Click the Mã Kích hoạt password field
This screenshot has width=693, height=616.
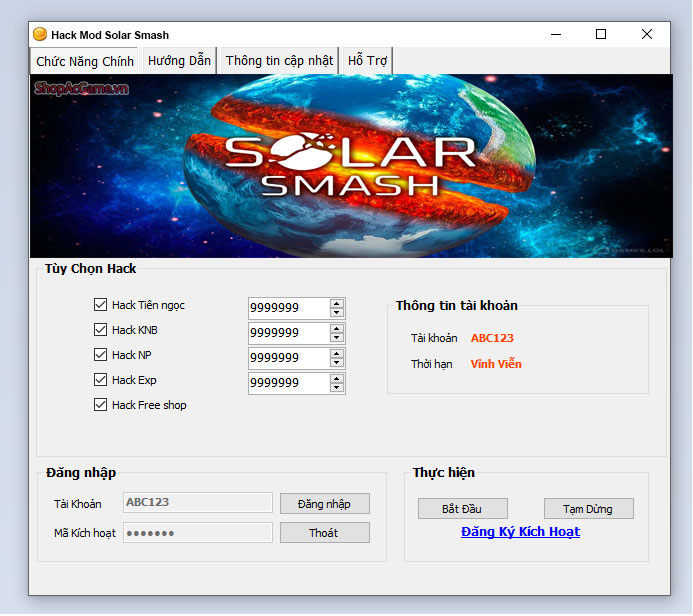198,532
